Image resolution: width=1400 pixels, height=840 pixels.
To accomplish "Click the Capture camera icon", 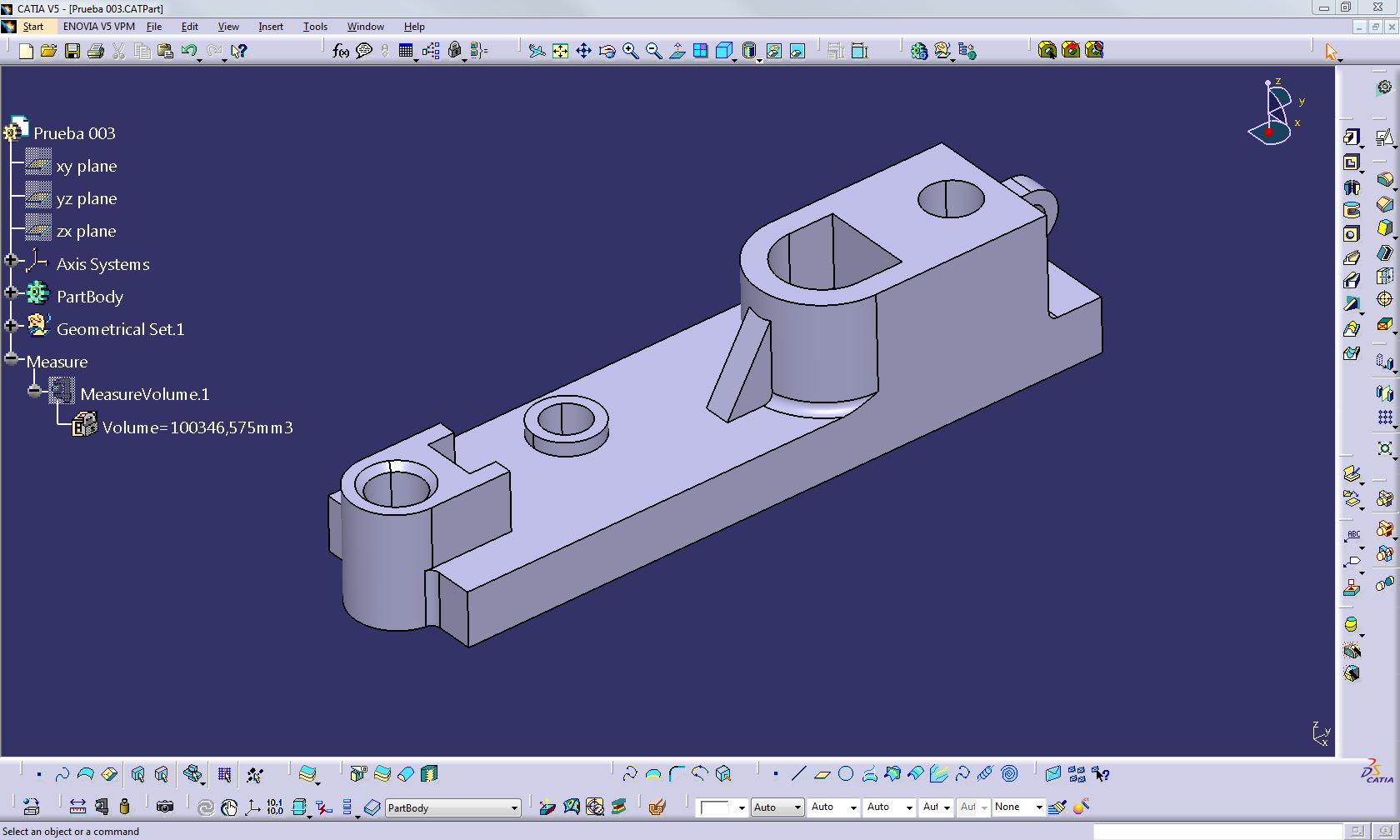I will [x=165, y=807].
